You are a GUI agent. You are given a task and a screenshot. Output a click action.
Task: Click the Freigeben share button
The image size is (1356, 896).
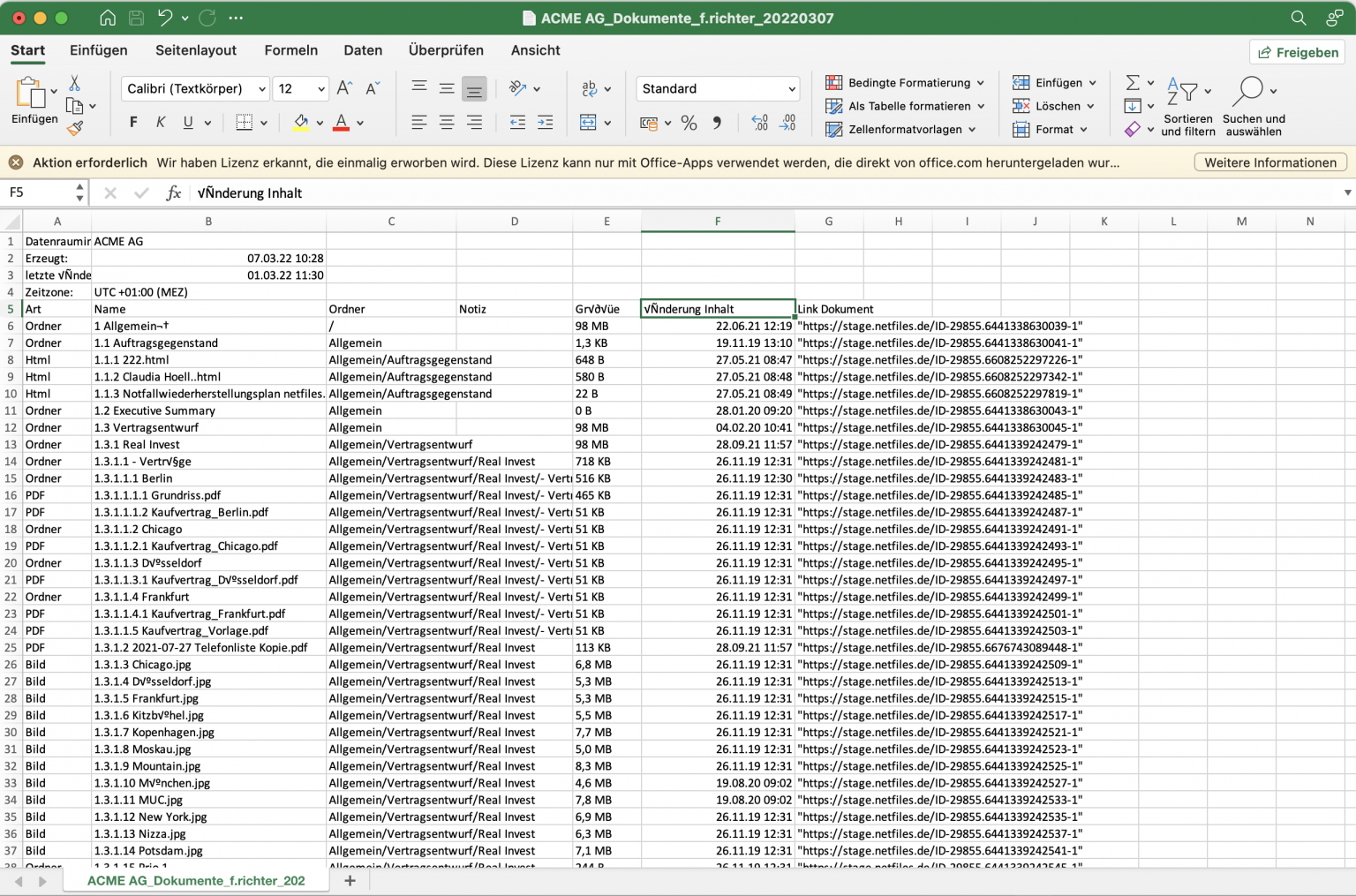(x=1298, y=52)
